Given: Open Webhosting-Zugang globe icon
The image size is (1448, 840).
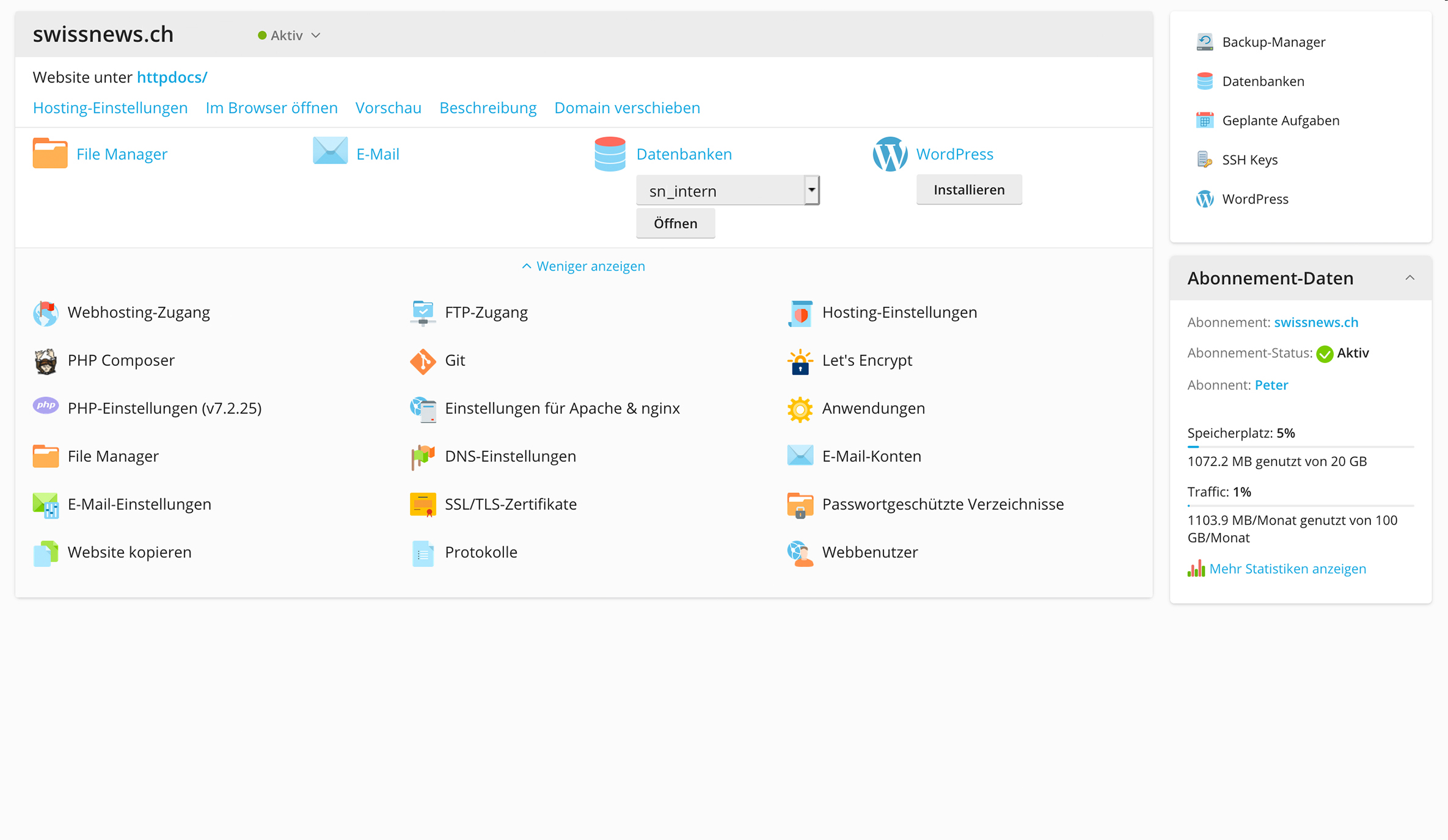Looking at the screenshot, I should coord(46,313).
